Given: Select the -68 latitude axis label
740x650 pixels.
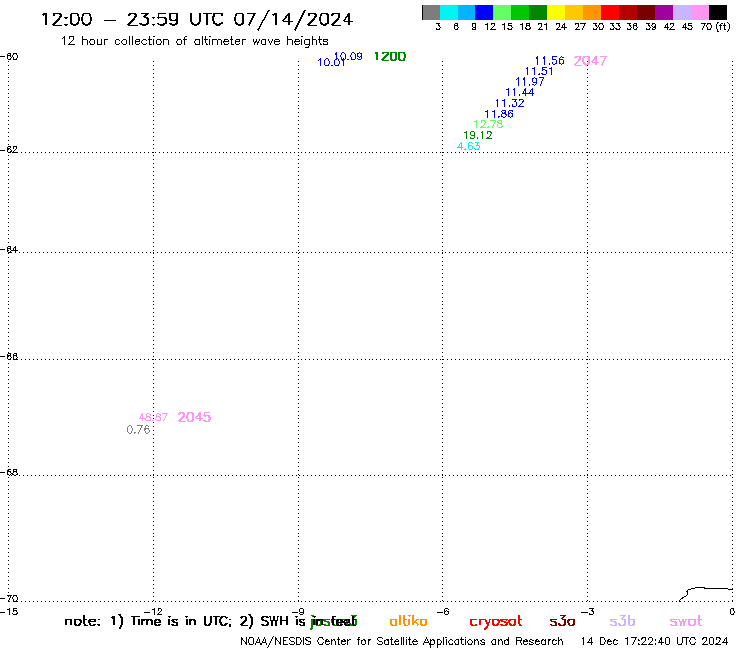Looking at the screenshot, I should 9,473.
